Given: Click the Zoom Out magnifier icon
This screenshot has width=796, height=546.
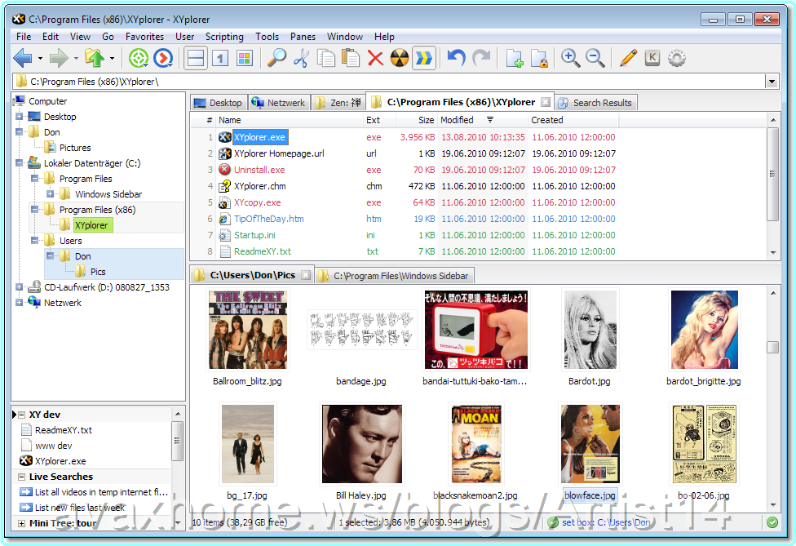Looking at the screenshot, I should [595, 58].
